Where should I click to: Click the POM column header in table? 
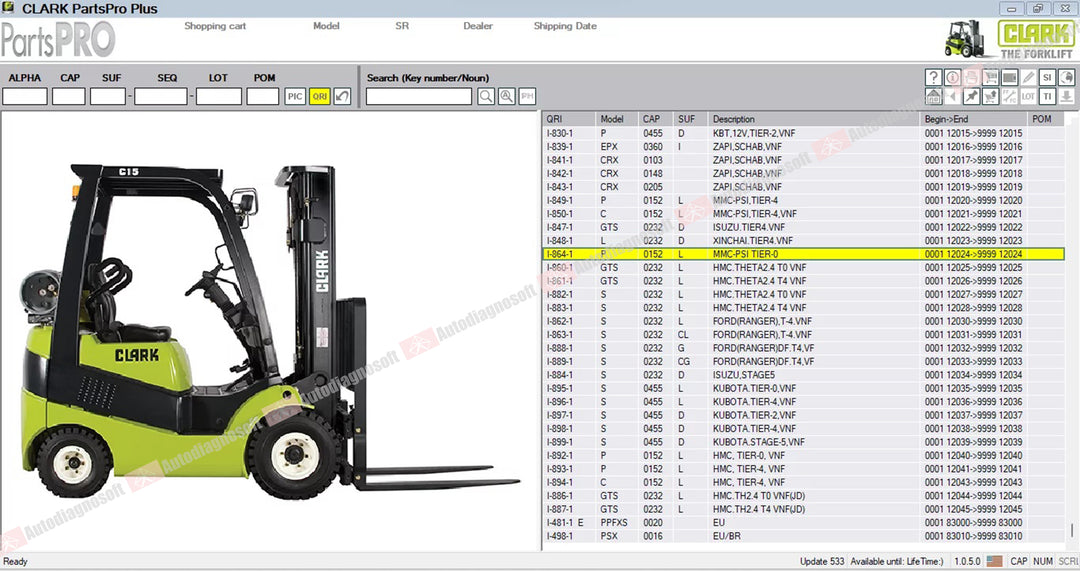pyautogui.click(x=1045, y=119)
